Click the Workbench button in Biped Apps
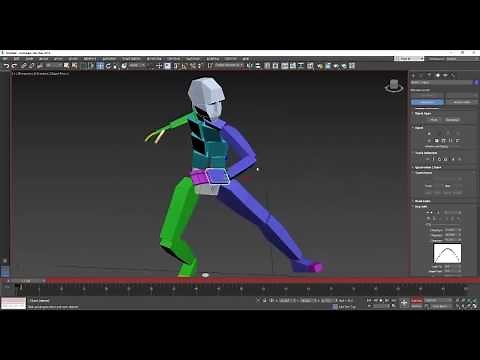 tap(452, 120)
